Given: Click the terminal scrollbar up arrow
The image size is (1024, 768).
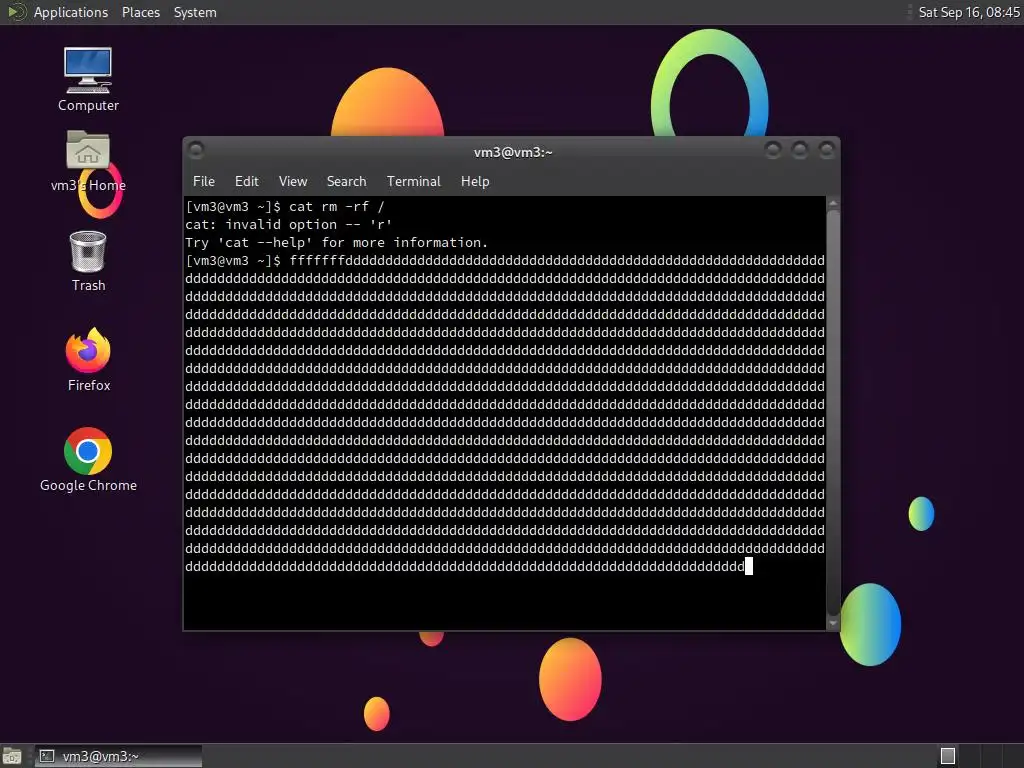Looking at the screenshot, I should (x=833, y=204).
